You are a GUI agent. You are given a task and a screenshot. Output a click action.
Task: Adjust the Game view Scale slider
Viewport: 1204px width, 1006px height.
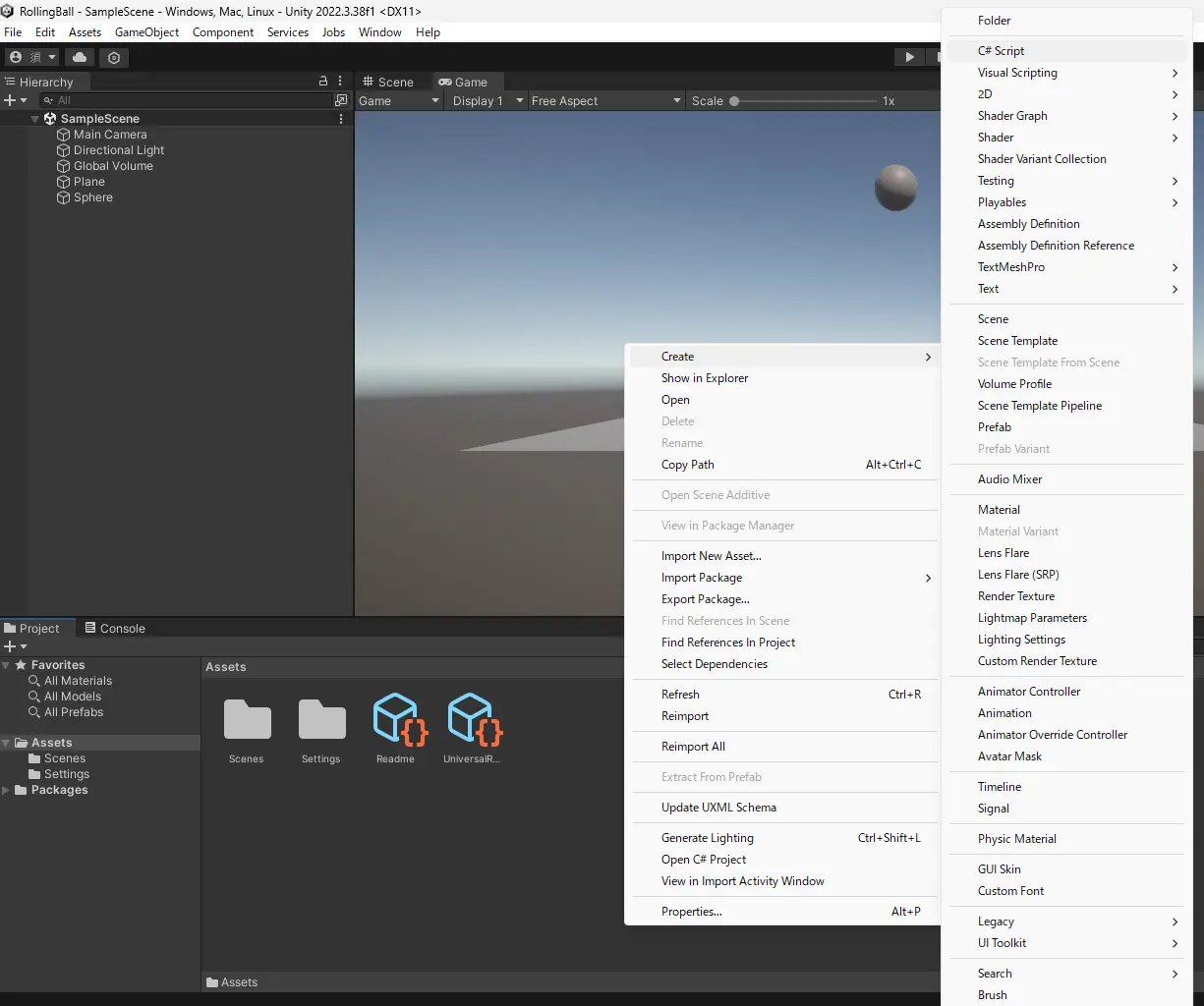click(x=734, y=100)
